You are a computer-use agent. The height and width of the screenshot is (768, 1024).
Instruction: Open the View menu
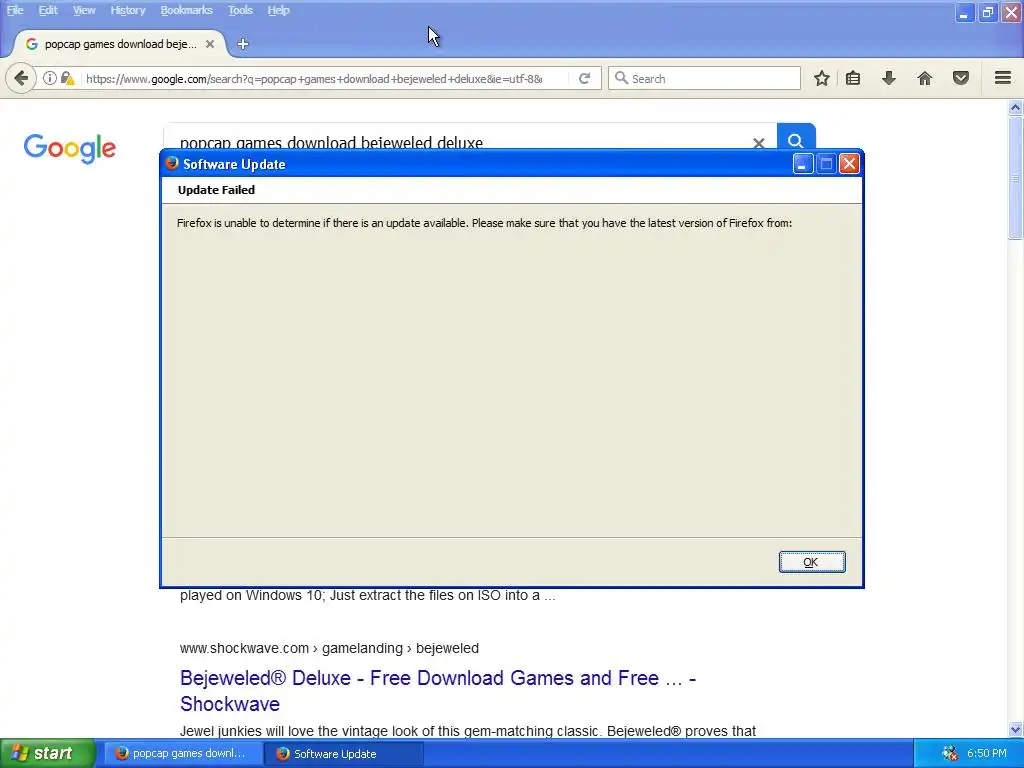click(x=84, y=10)
